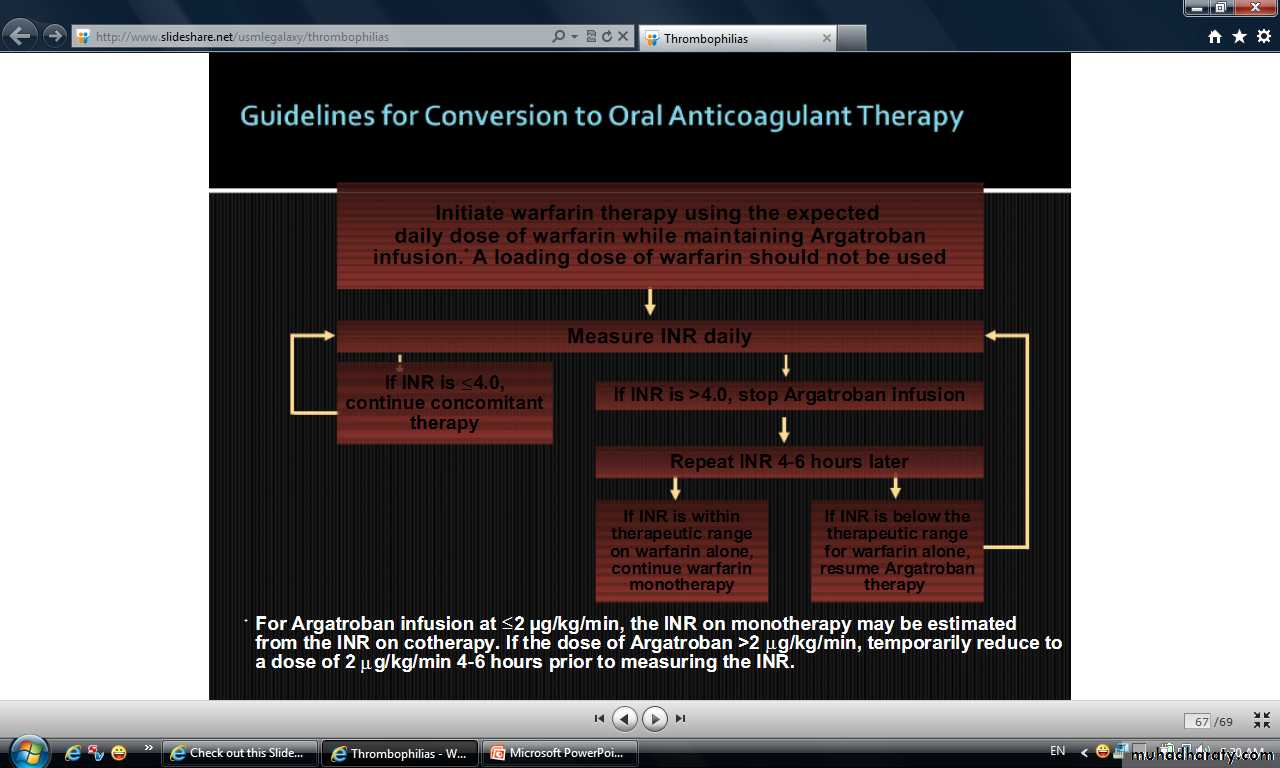
Task: Open a new blank browser tab
Action: tap(851, 38)
